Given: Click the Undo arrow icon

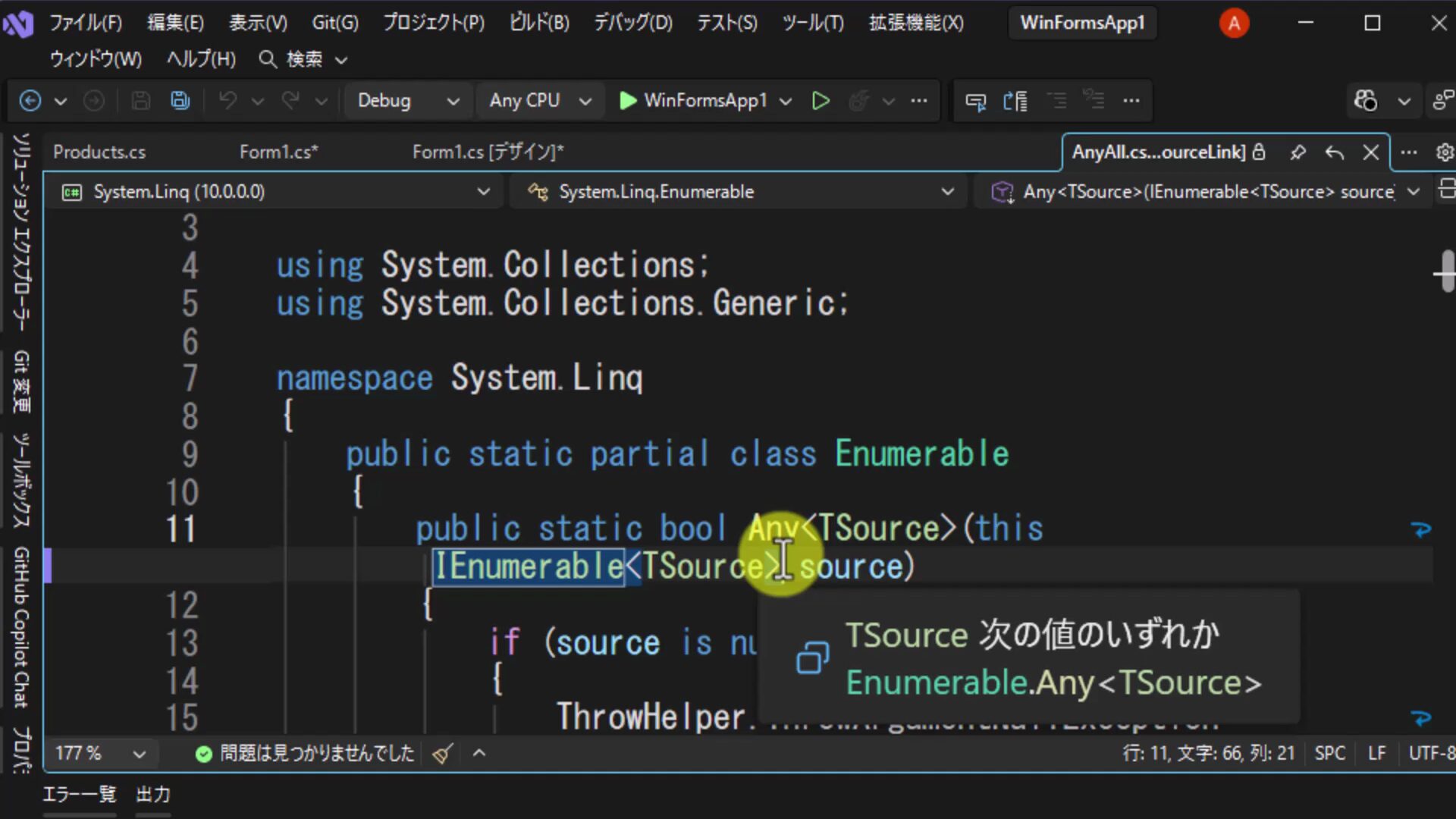Looking at the screenshot, I should point(227,100).
